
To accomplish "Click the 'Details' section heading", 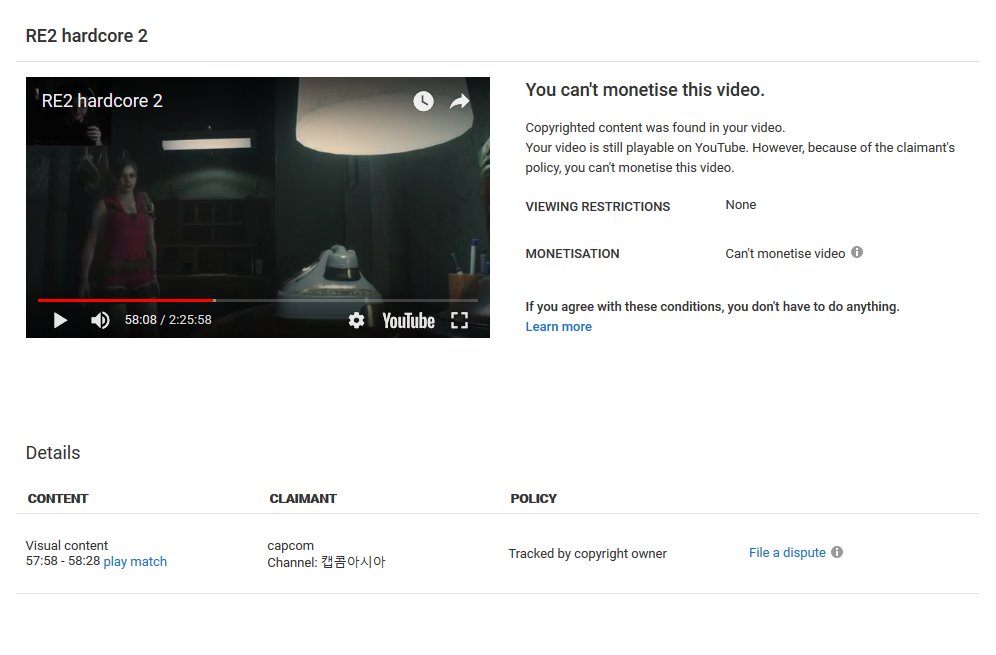I will (53, 453).
